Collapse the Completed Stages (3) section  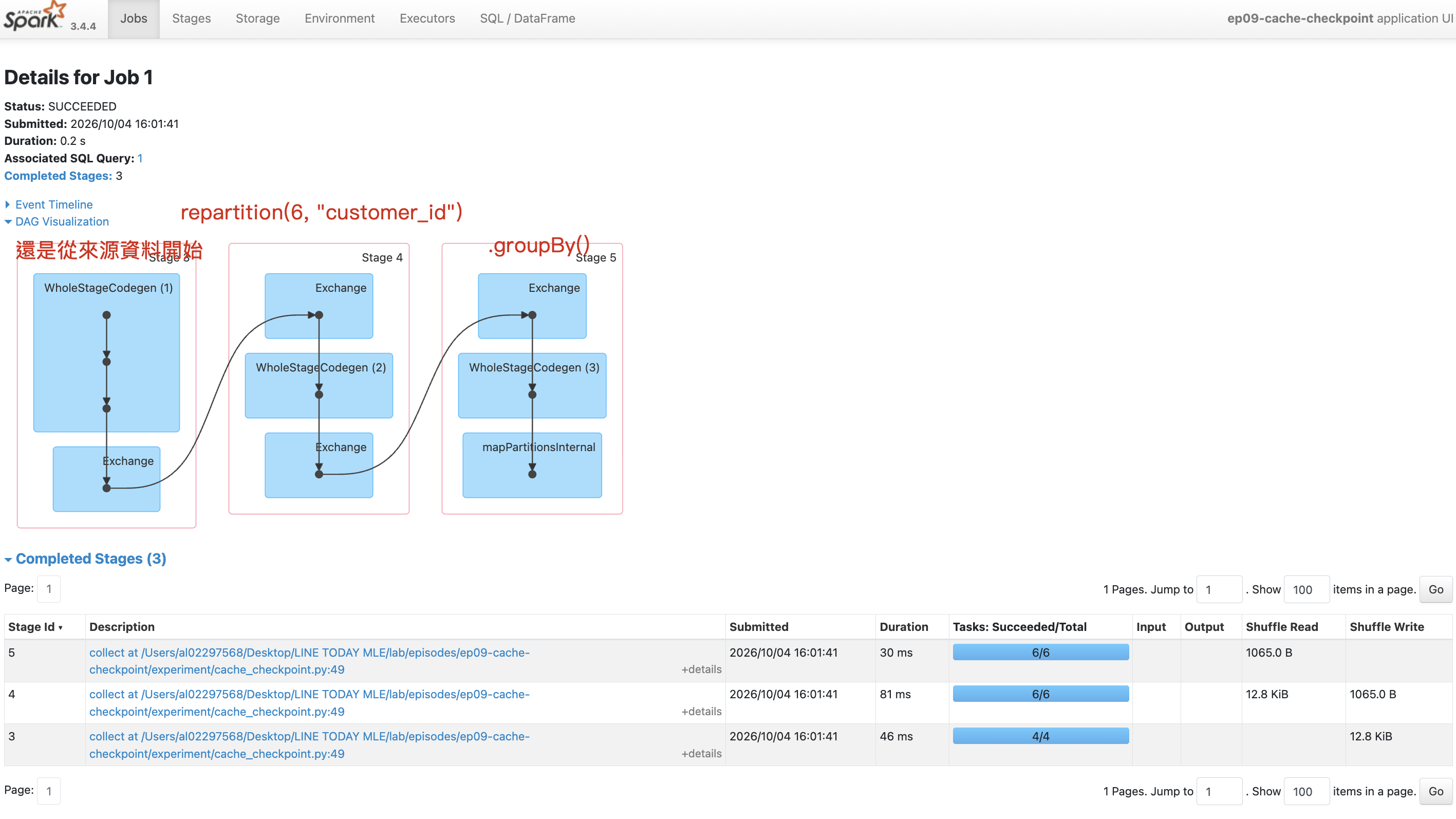click(x=90, y=559)
